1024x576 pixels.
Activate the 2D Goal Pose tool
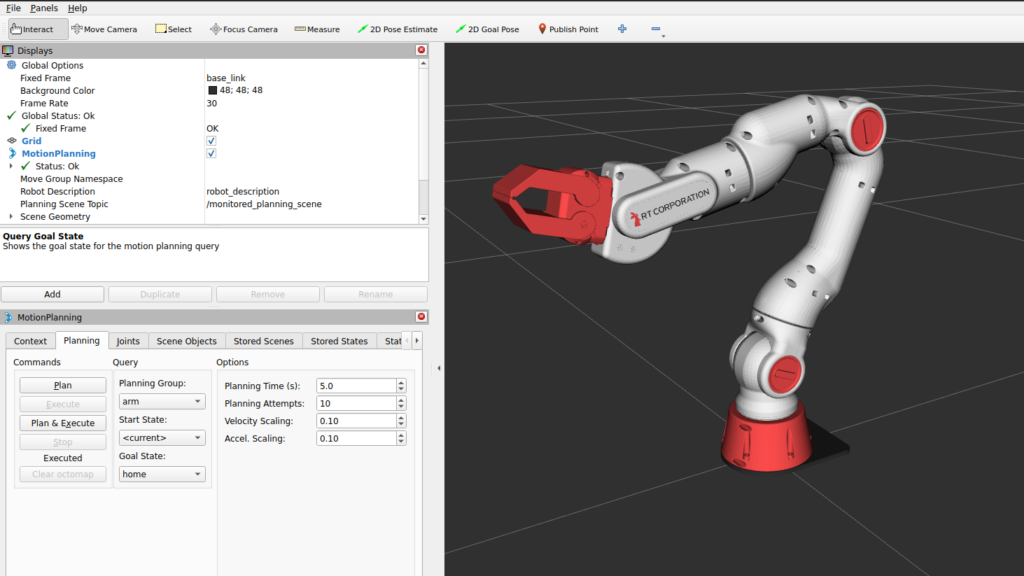pyautogui.click(x=487, y=29)
